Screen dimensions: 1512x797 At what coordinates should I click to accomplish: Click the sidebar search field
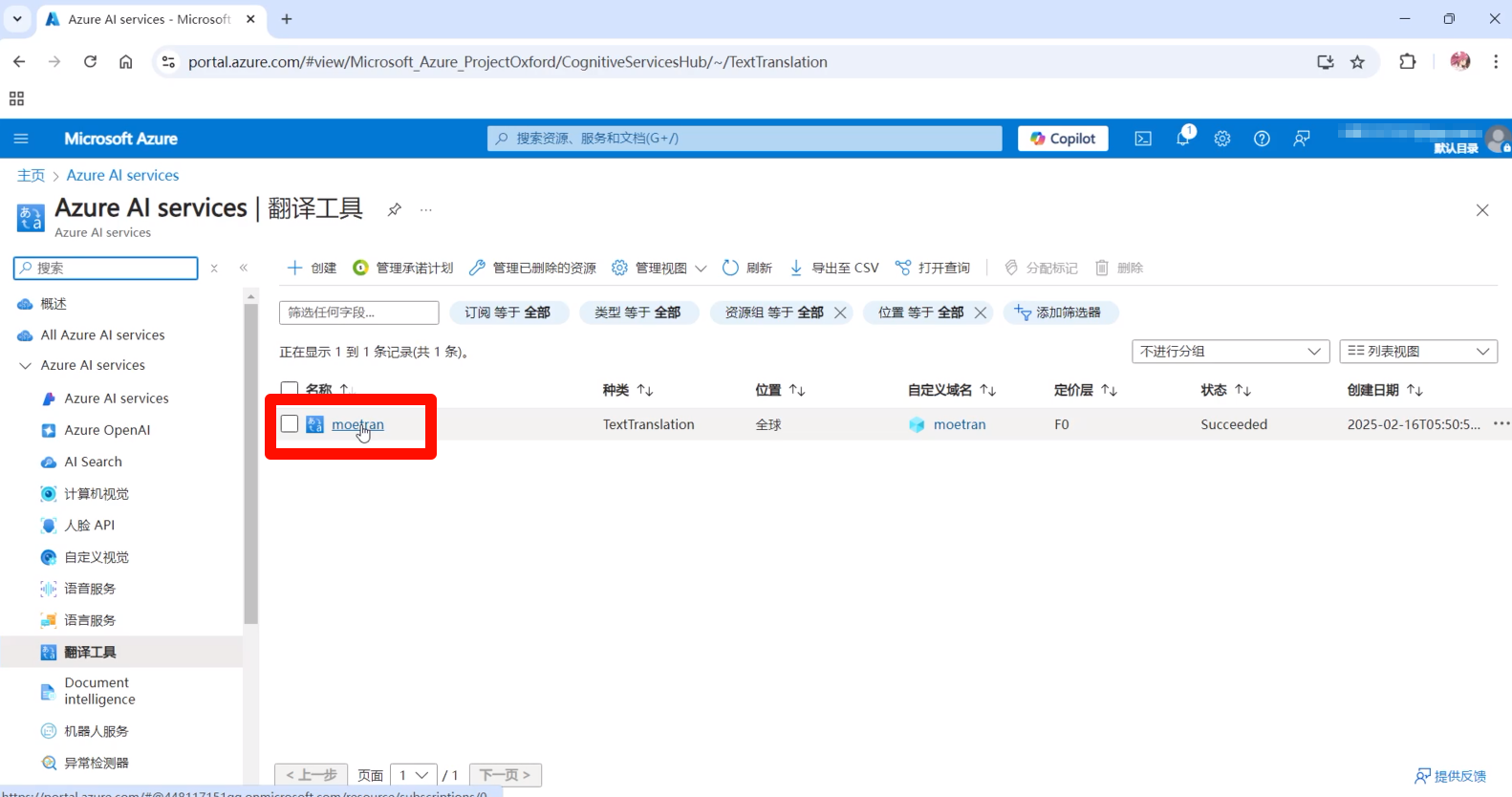tap(106, 269)
